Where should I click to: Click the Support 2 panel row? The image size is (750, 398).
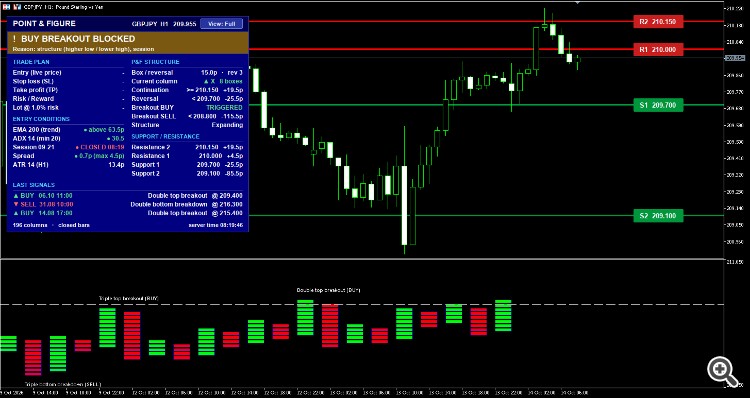point(187,173)
